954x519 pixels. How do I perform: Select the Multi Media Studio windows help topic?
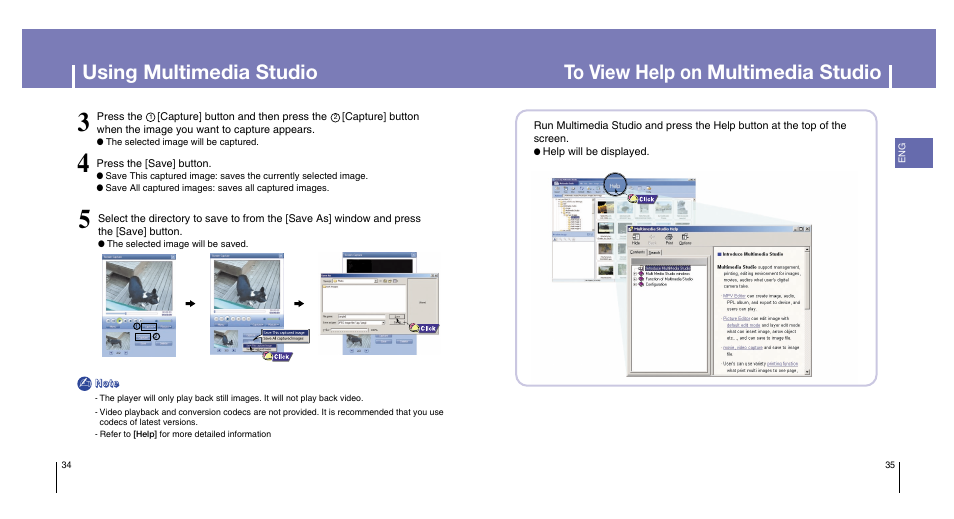click(x=667, y=274)
